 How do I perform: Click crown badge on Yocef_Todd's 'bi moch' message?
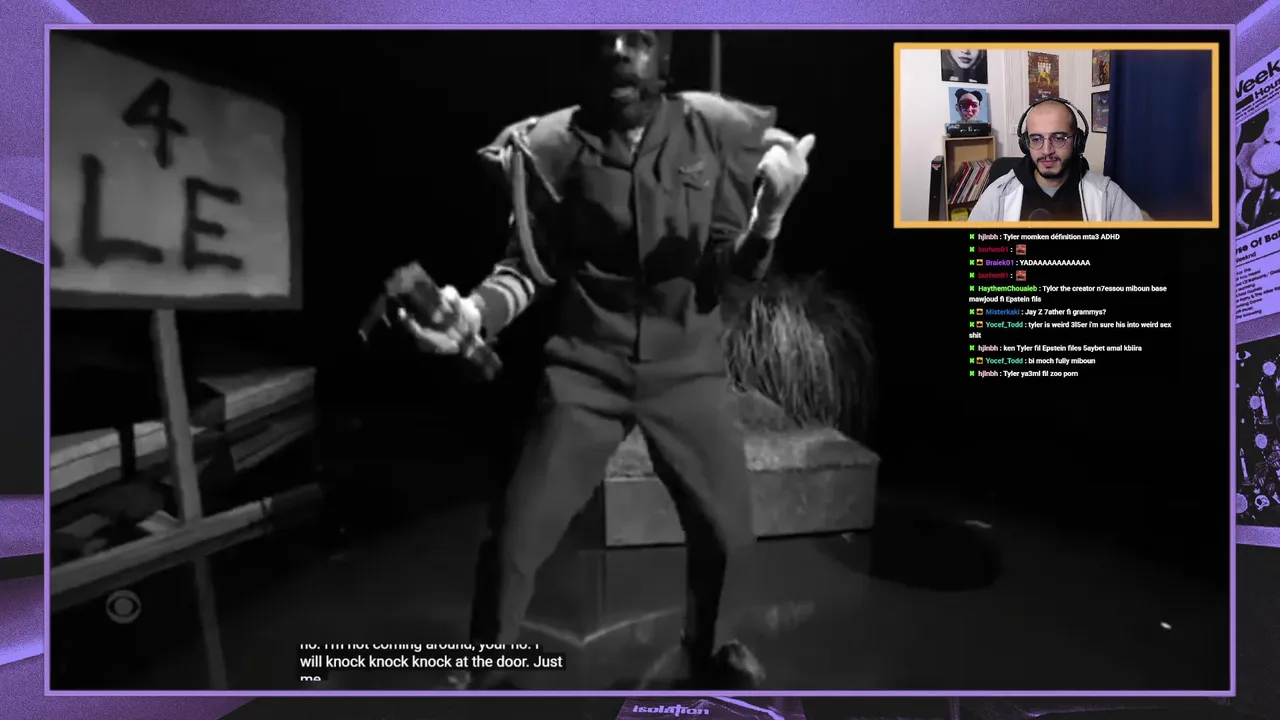[980, 361]
